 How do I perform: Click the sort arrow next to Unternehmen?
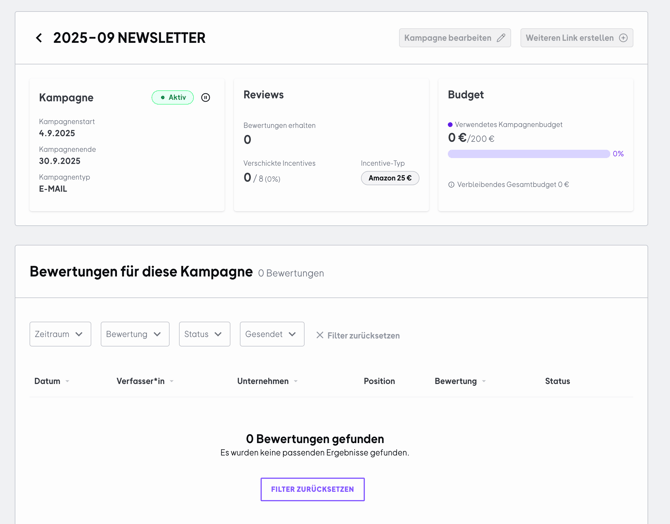[296, 381]
